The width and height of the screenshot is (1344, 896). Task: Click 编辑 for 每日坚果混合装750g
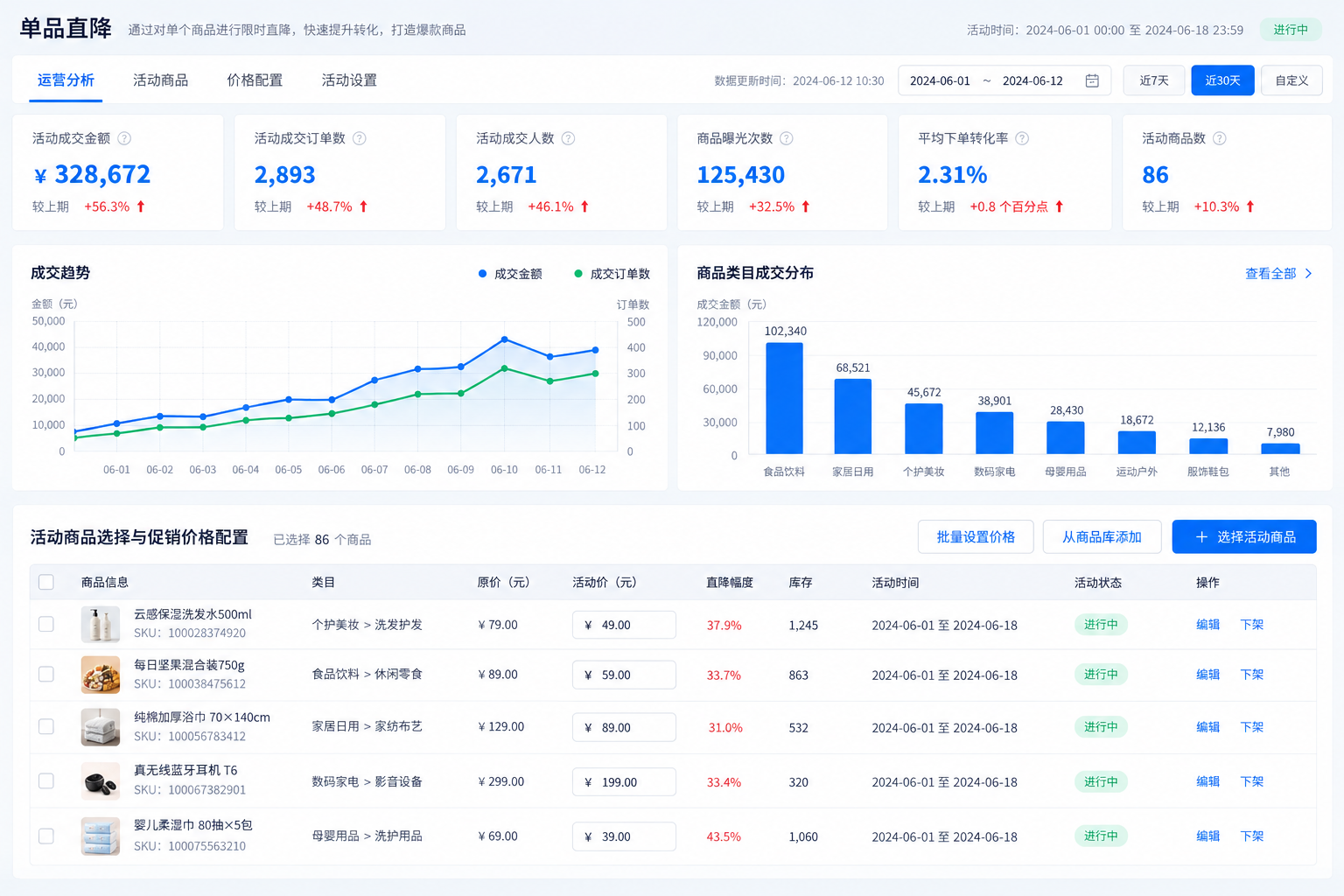tap(1207, 675)
